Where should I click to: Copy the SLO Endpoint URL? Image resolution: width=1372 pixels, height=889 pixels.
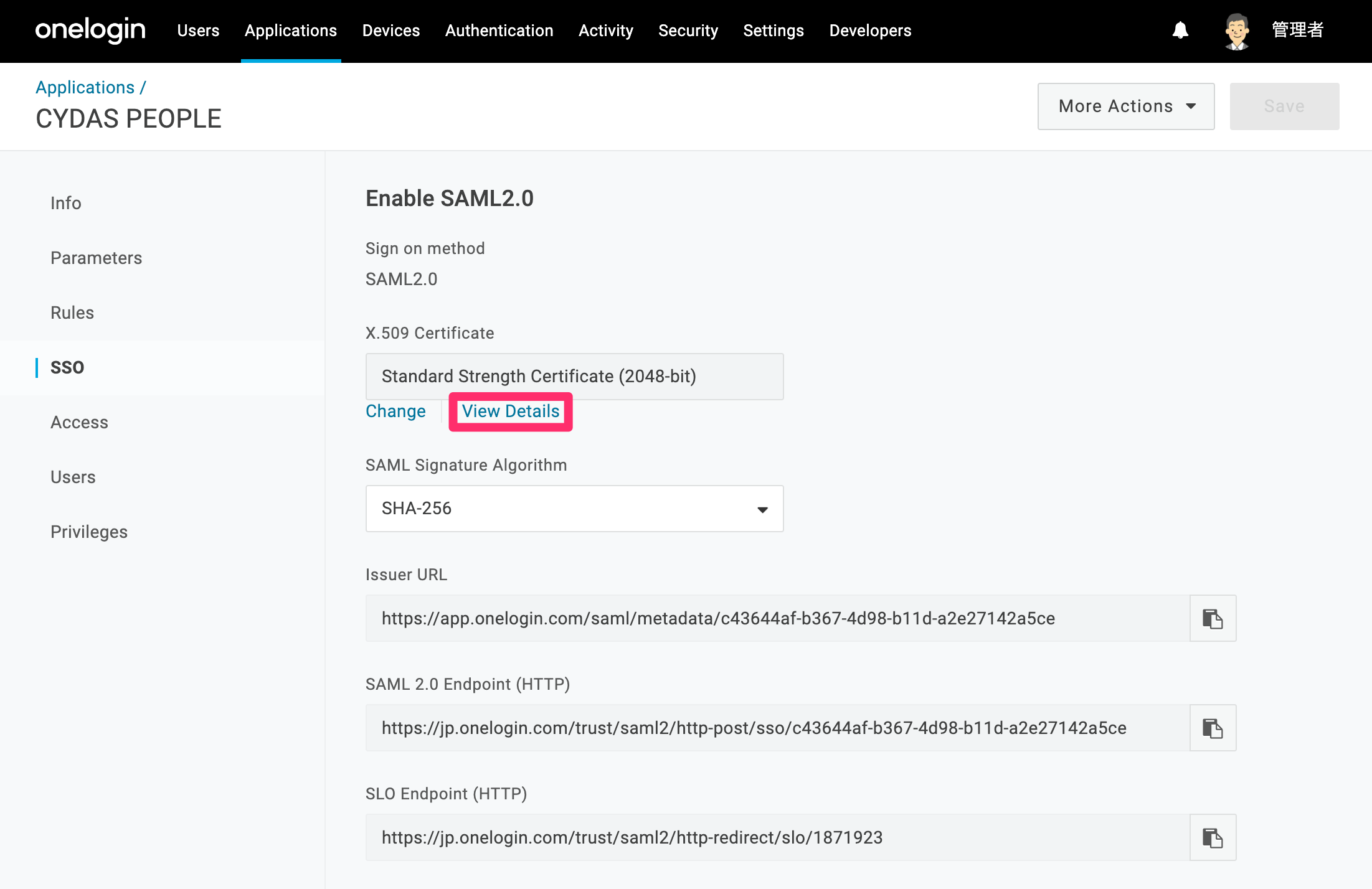click(x=1212, y=837)
